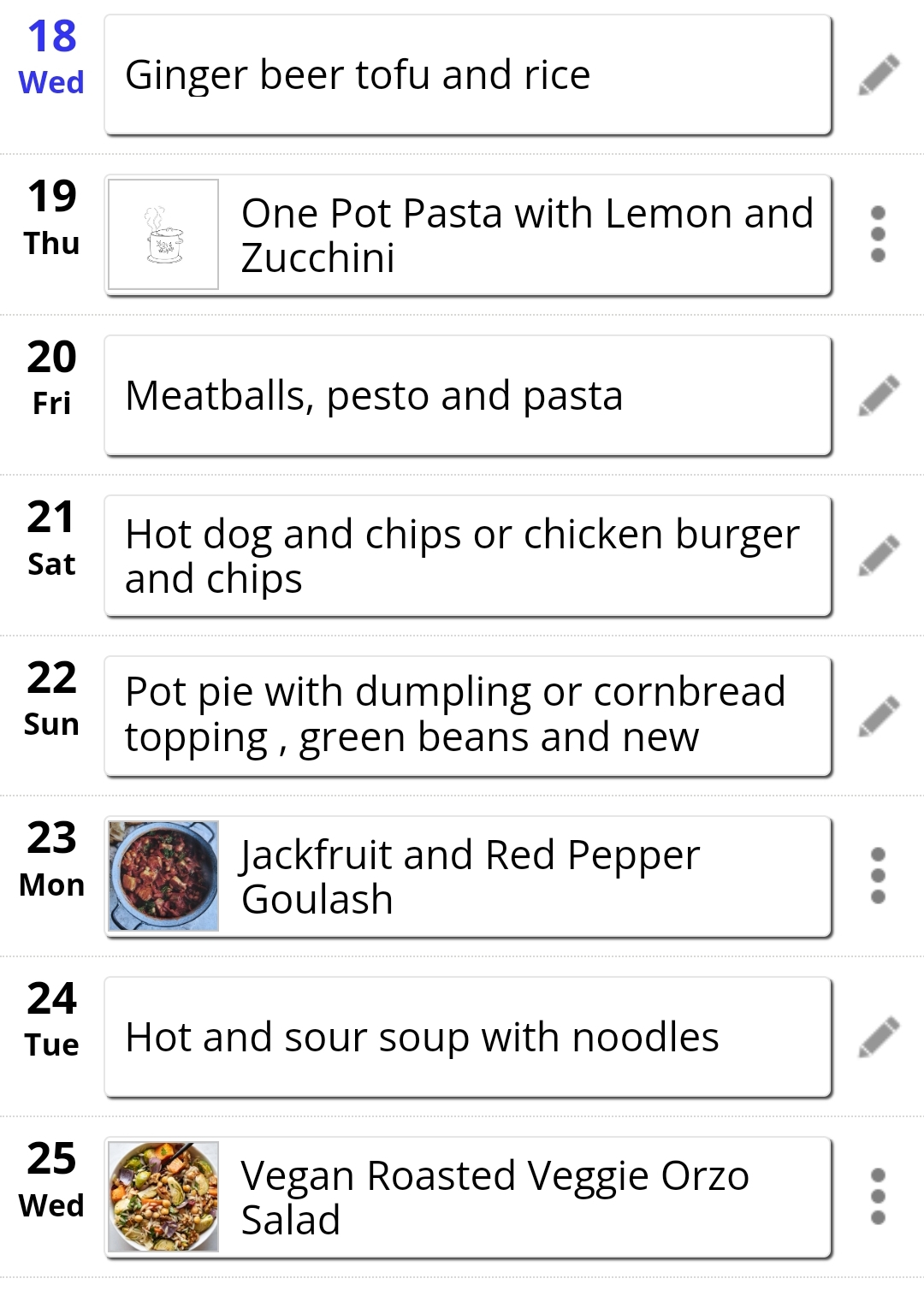Viewport: 924px width, 1296px height.
Task: Edit the Pot pie with dumpling entry
Action: click(x=879, y=716)
